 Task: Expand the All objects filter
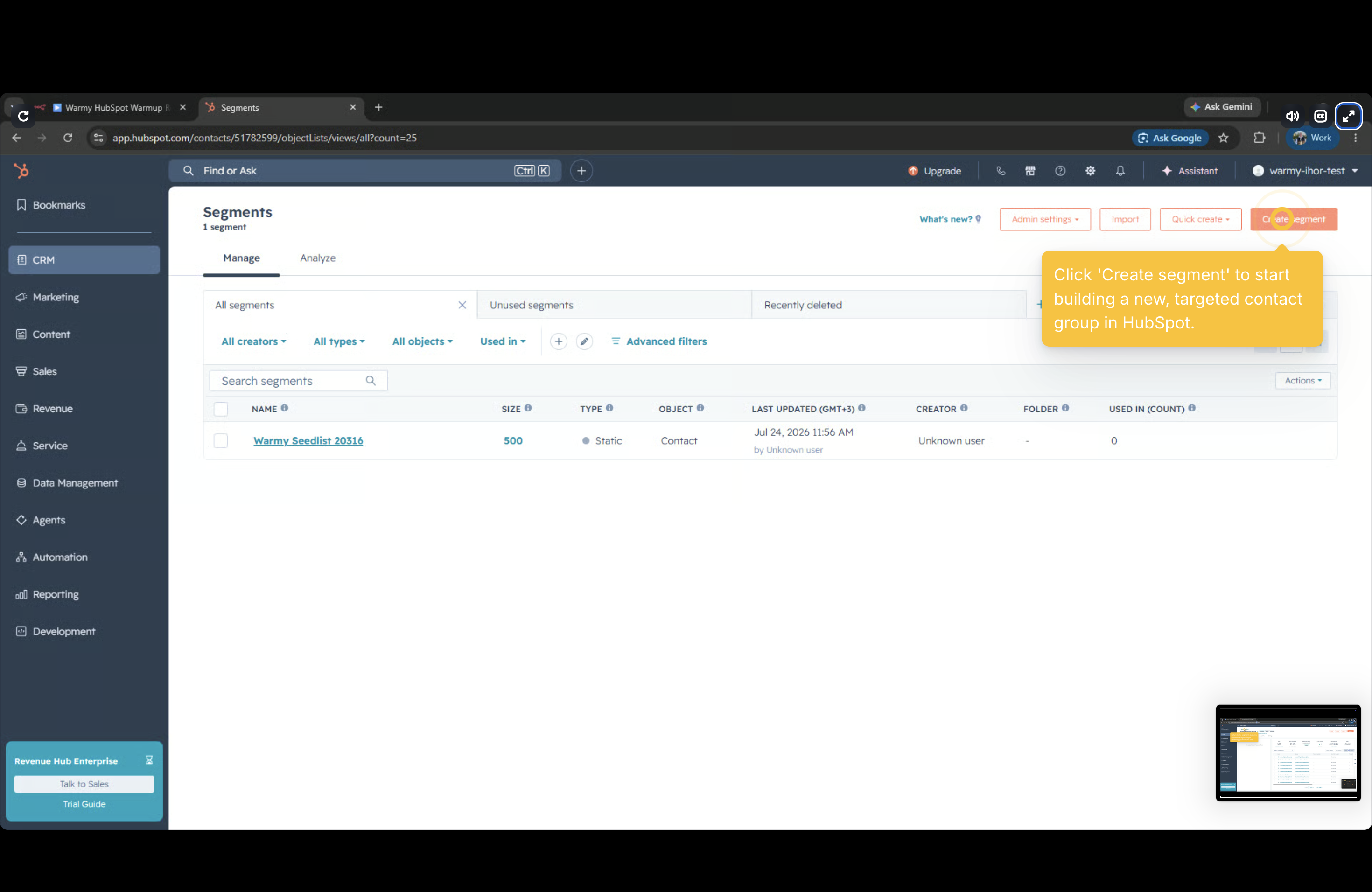[x=422, y=341]
